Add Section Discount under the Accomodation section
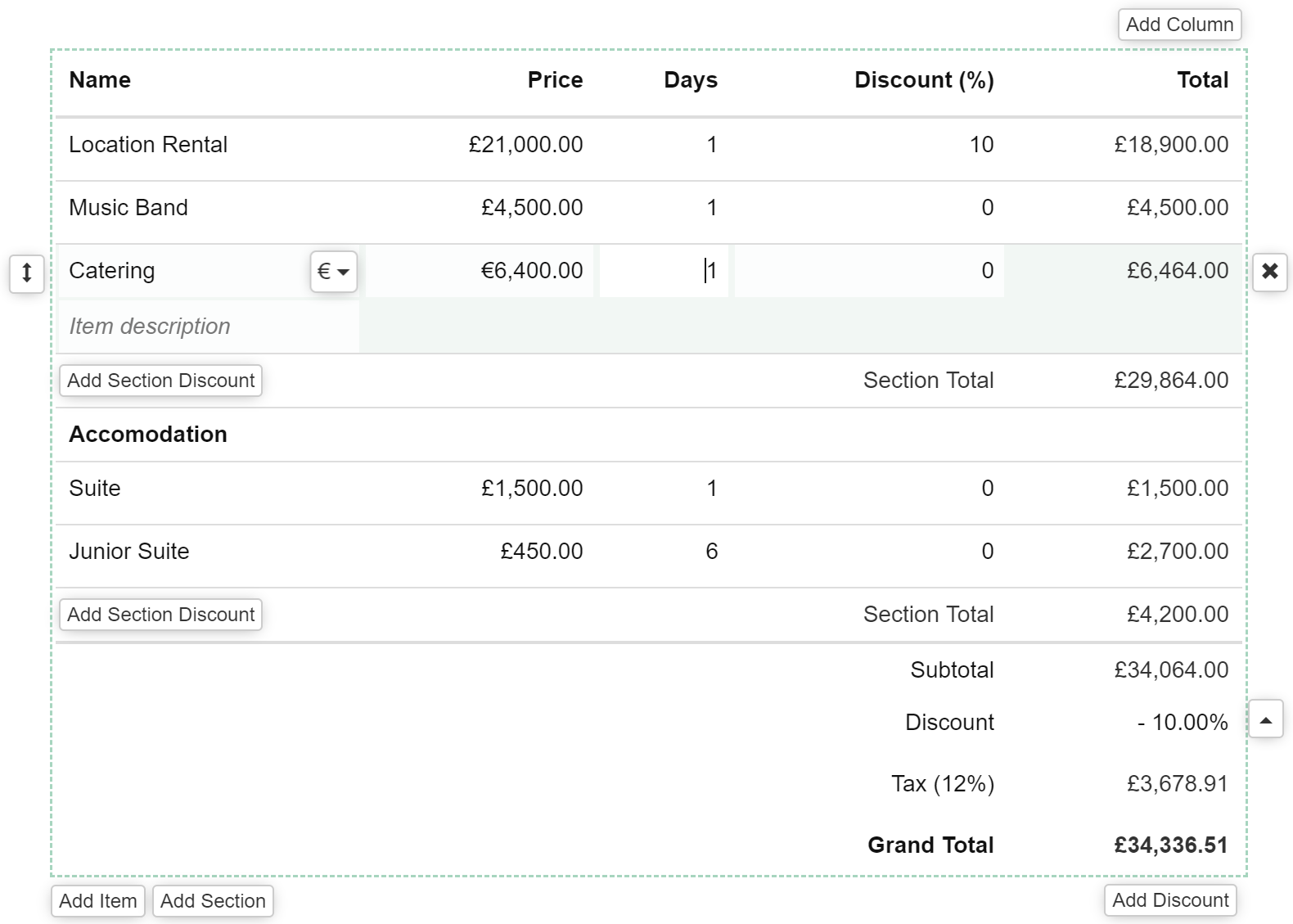1293x924 pixels. [160, 615]
